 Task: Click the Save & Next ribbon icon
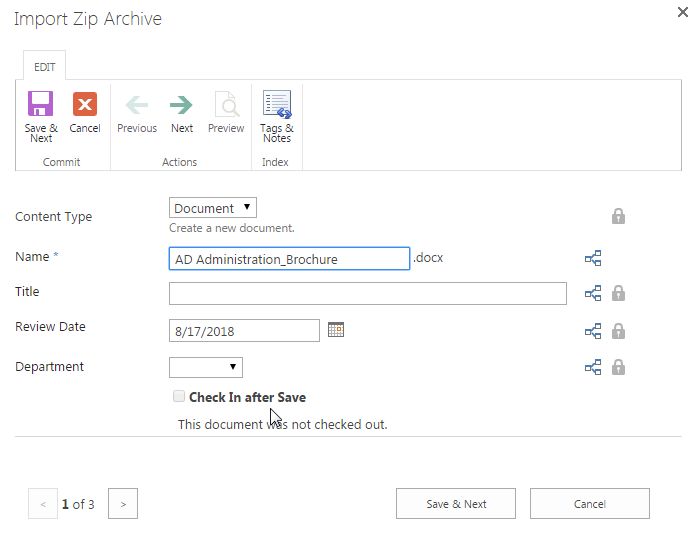coord(41,105)
